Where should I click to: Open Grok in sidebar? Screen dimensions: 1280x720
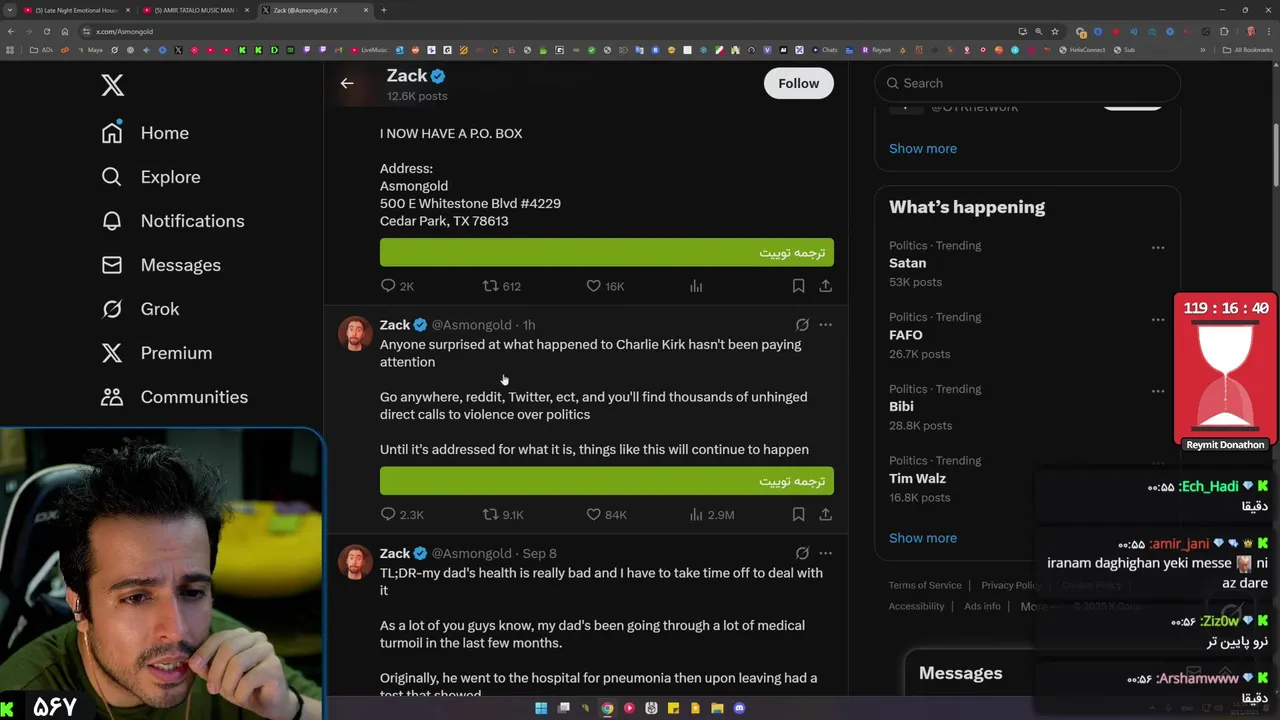(140, 309)
